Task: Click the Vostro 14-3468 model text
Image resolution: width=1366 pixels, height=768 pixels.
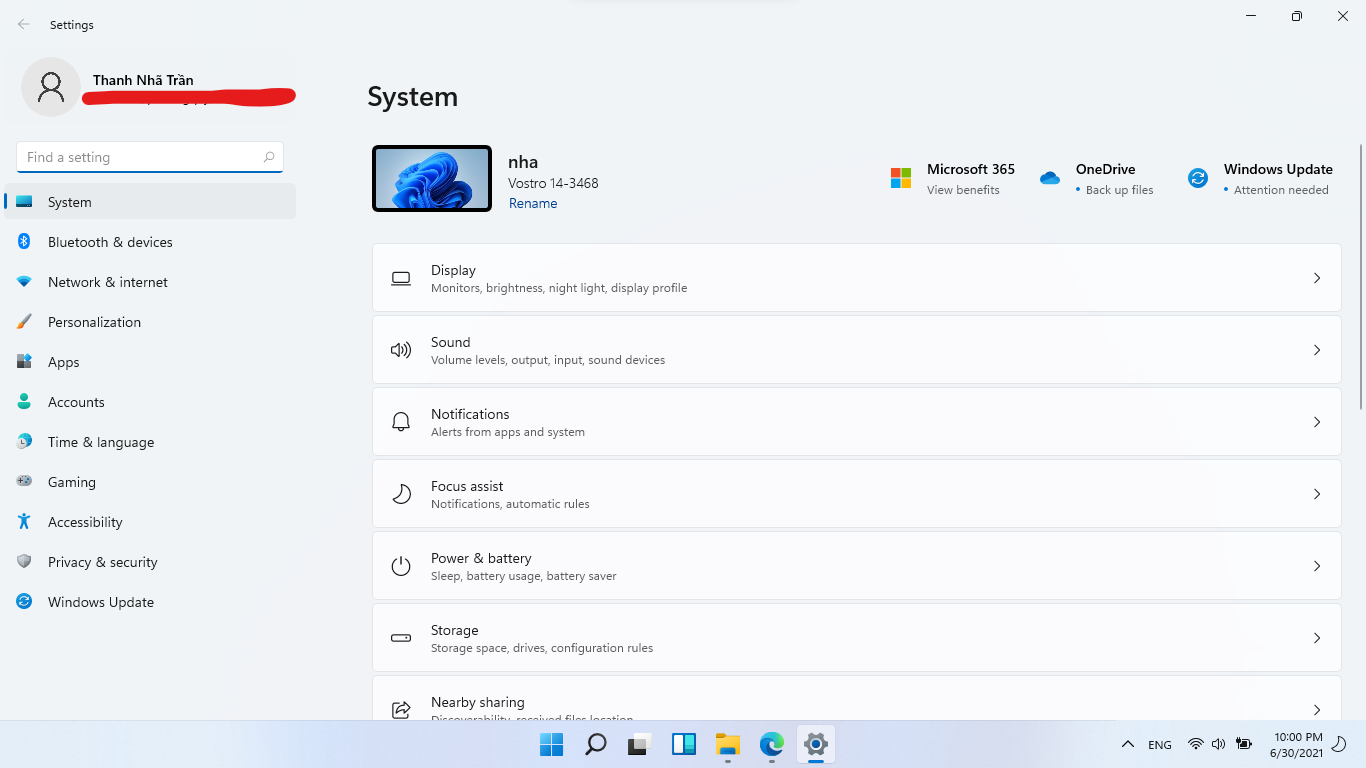Action: pos(553,183)
